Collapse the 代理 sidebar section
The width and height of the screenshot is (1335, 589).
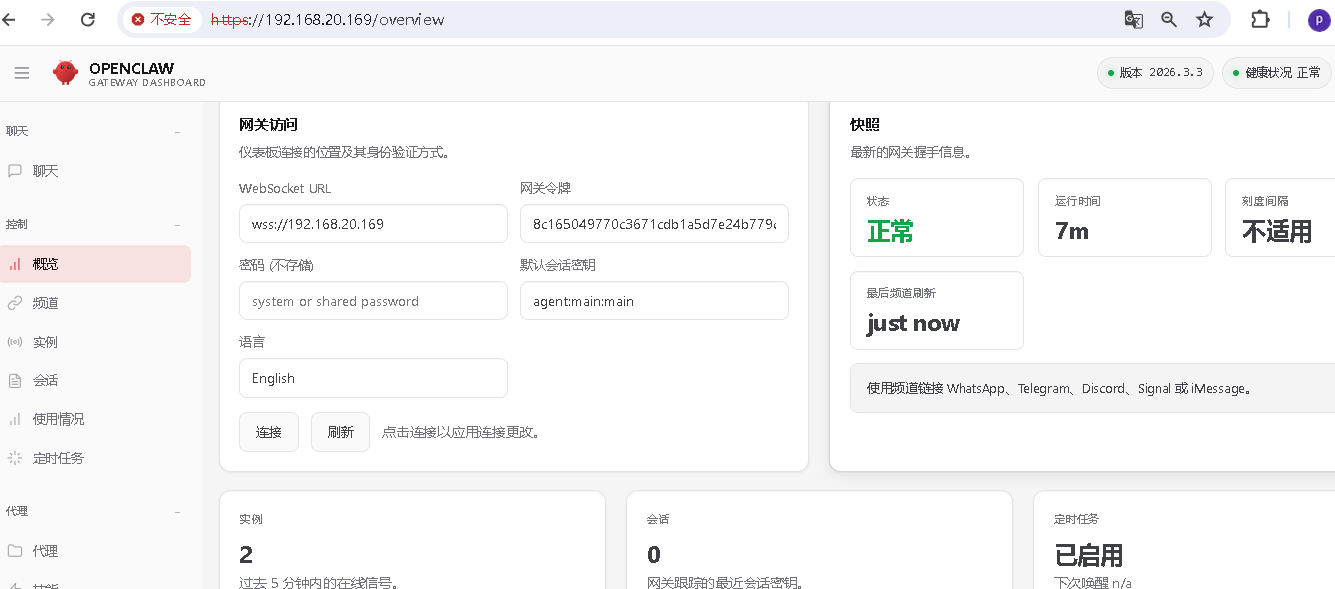178,512
